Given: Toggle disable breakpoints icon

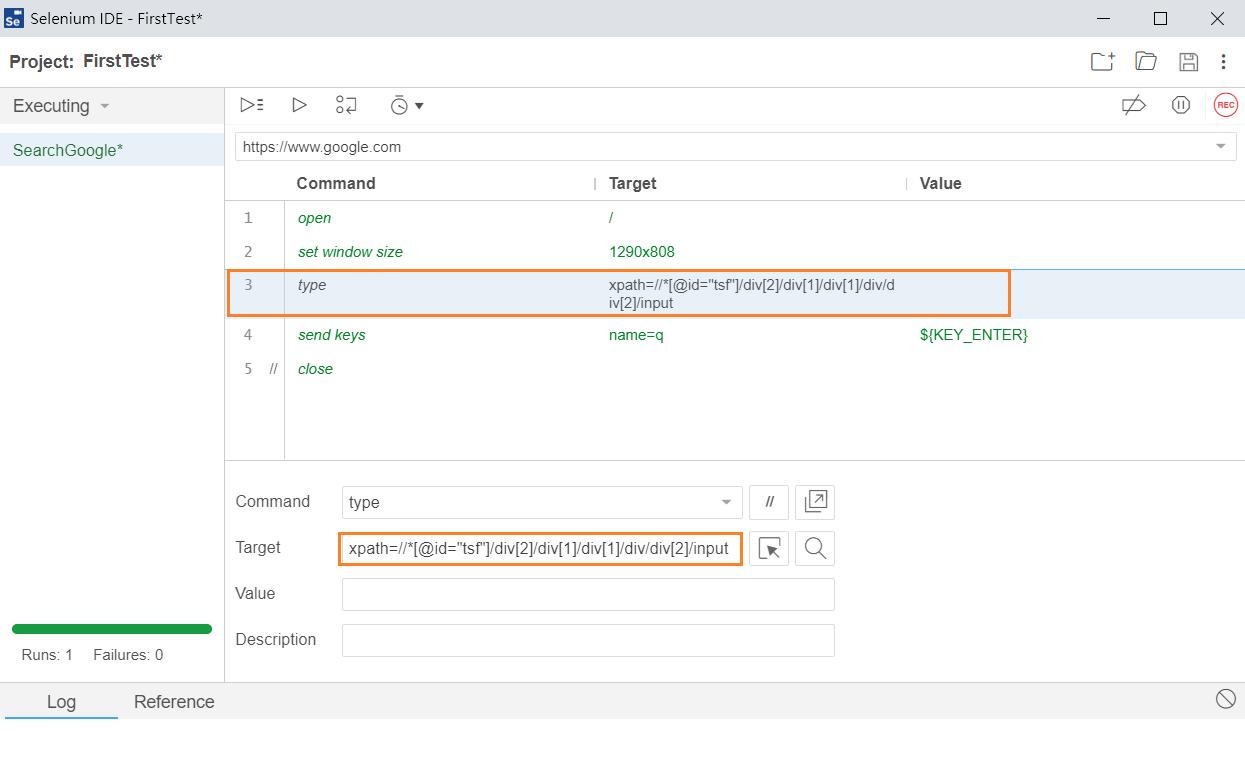Looking at the screenshot, I should coord(1133,105).
